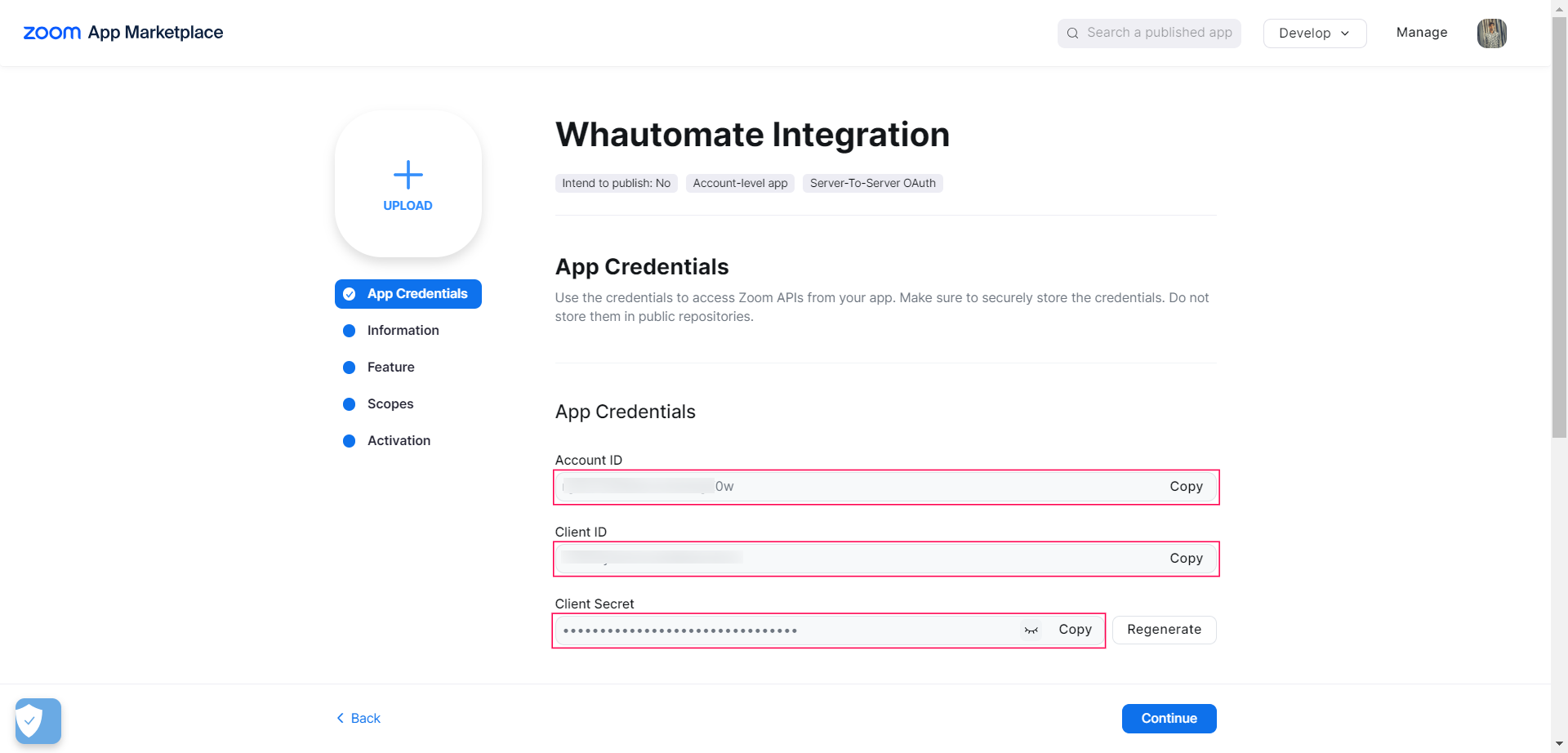
Task: Copy the Client Secret
Action: click(x=1075, y=630)
